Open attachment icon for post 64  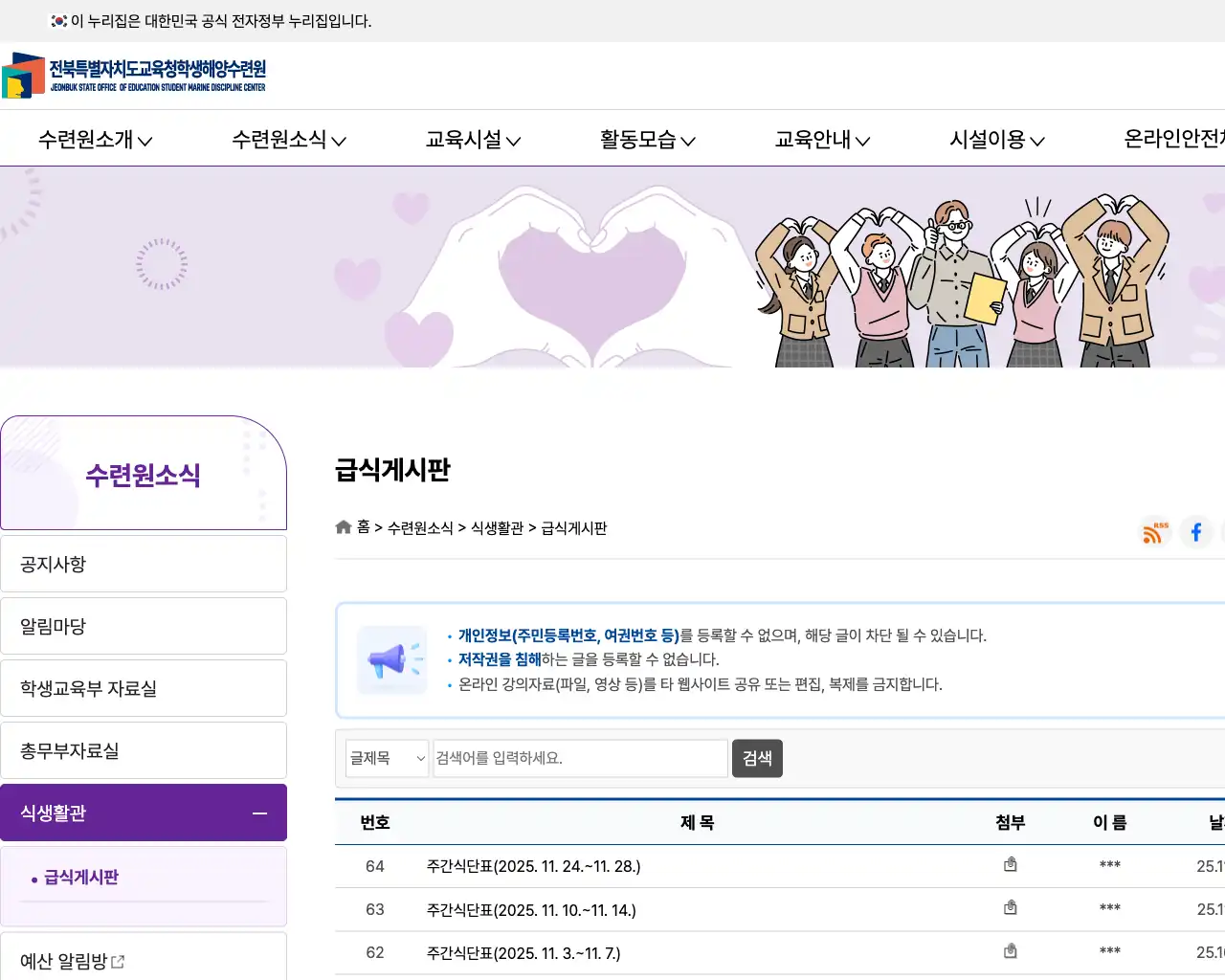[1010, 865]
